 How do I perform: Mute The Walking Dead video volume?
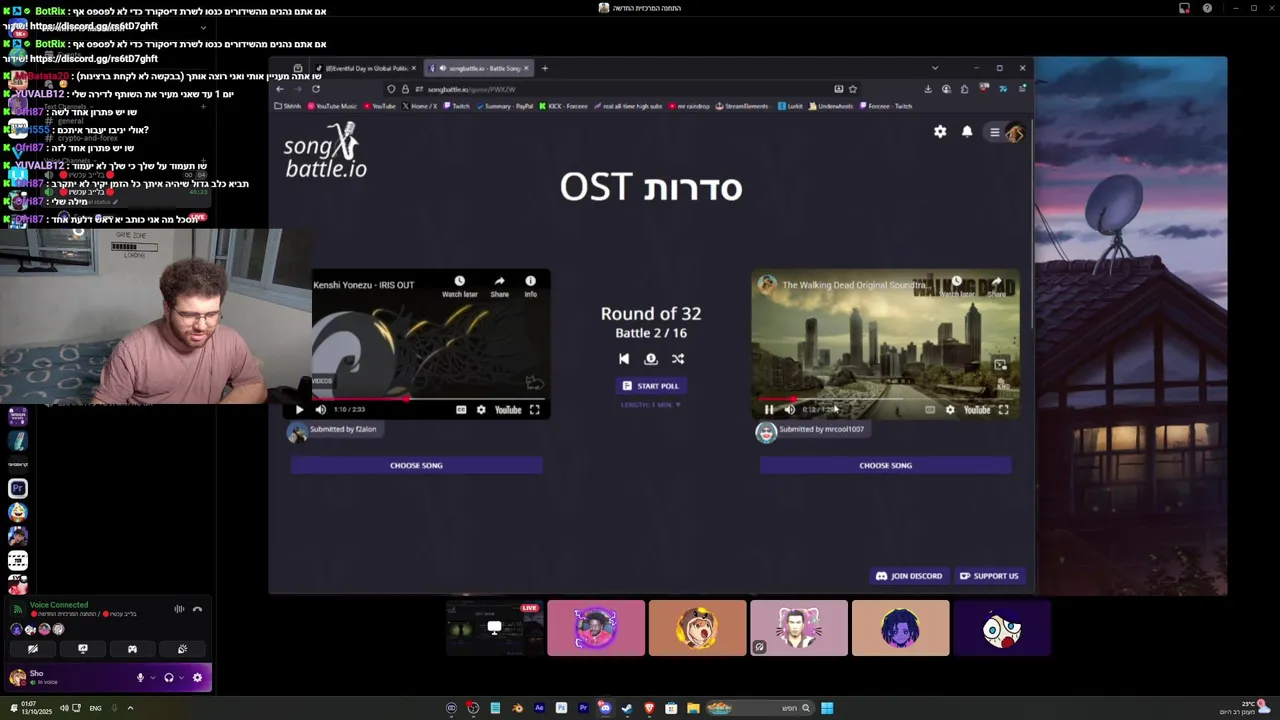click(x=789, y=410)
